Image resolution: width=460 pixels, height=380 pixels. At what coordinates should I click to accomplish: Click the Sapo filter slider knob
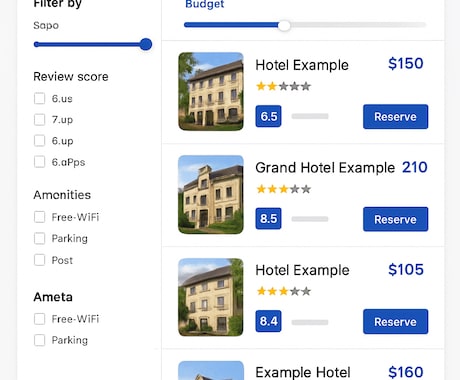146,44
